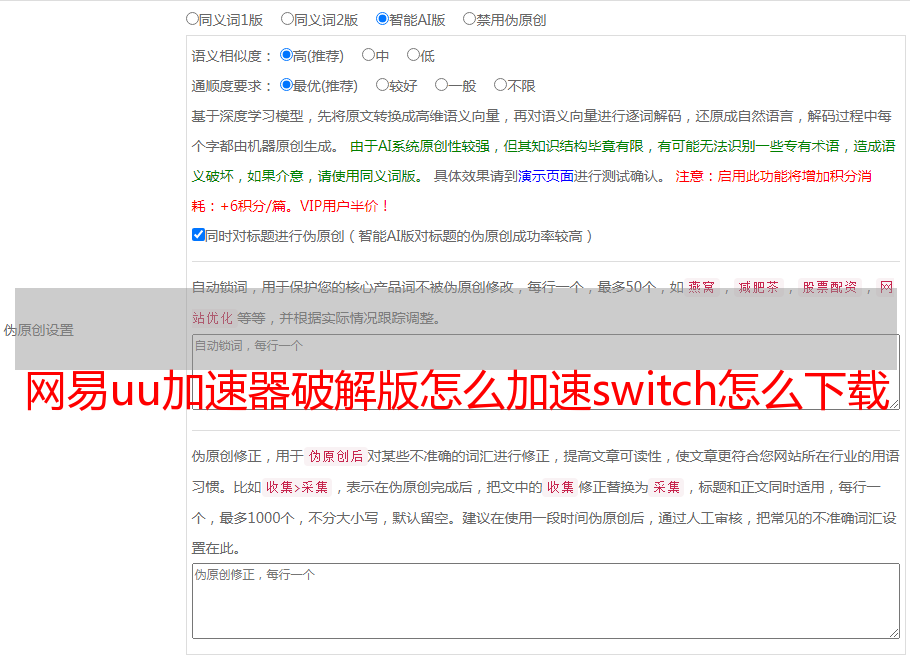This screenshot has width=911, height=658.
Task: Set 语义相似度 to 低
Action: [413, 55]
